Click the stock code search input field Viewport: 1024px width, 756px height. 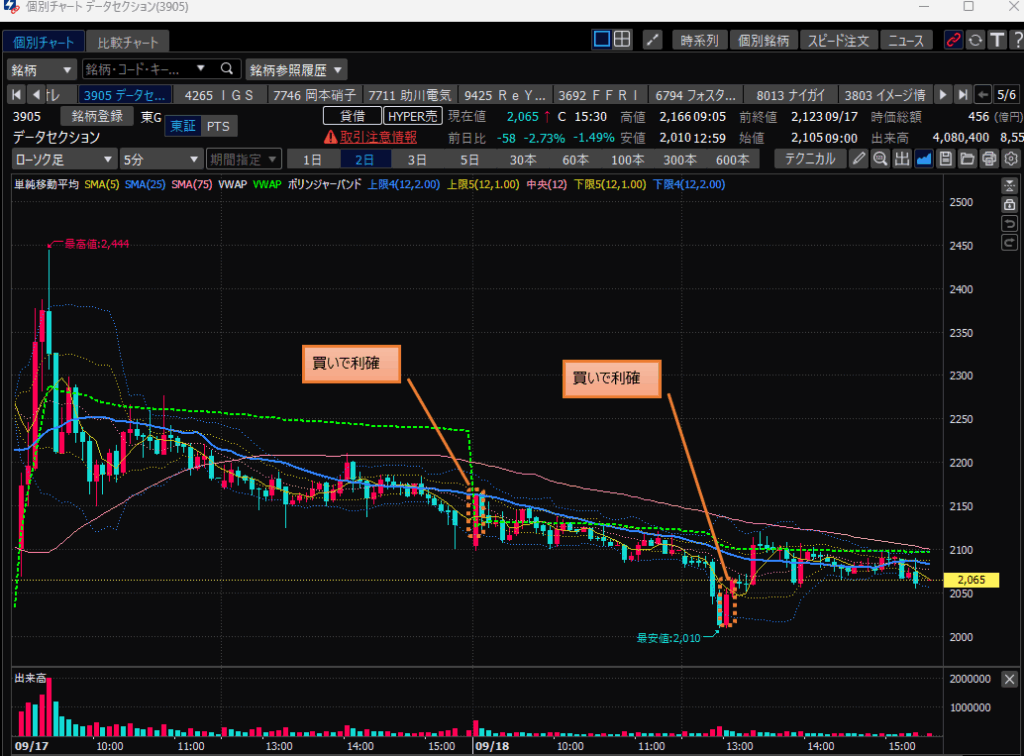(x=140, y=69)
